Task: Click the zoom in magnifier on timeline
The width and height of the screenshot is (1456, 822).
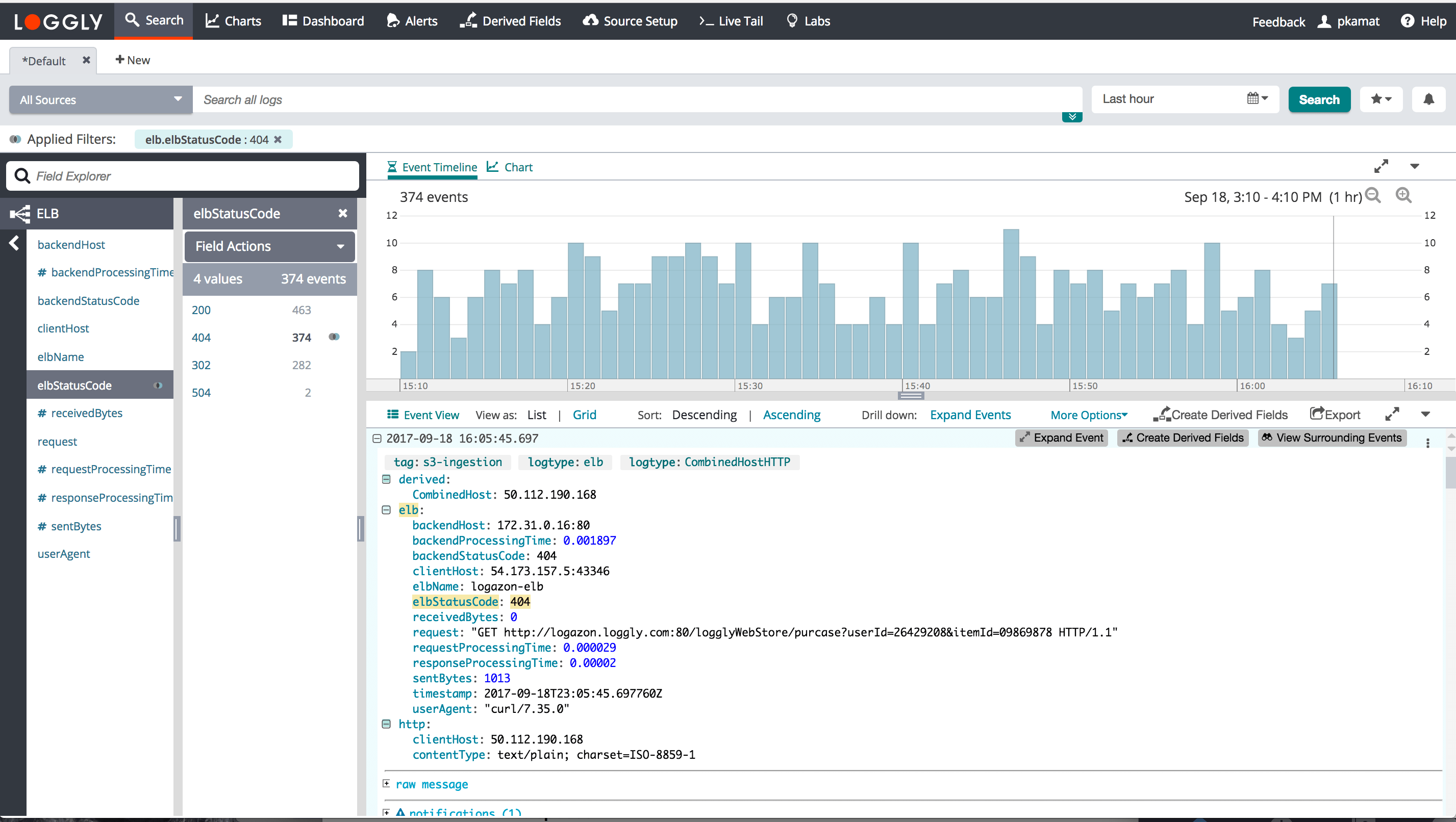Action: 1403,196
